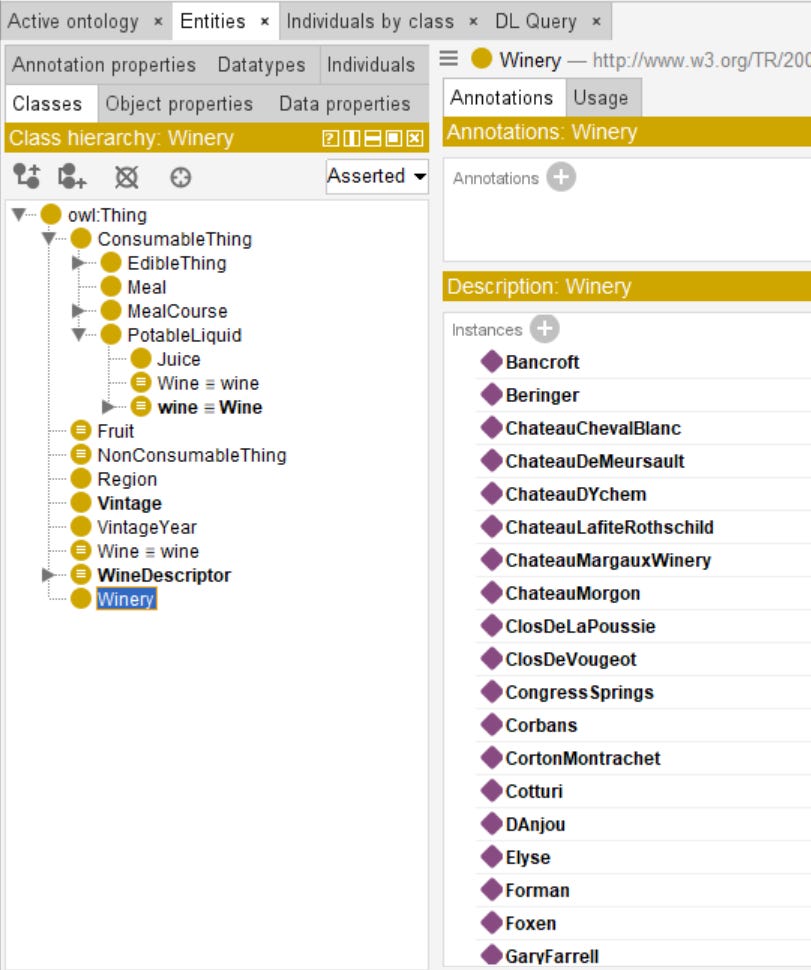
Task: Collapse the owl:Thing node
Action: click(x=19, y=214)
